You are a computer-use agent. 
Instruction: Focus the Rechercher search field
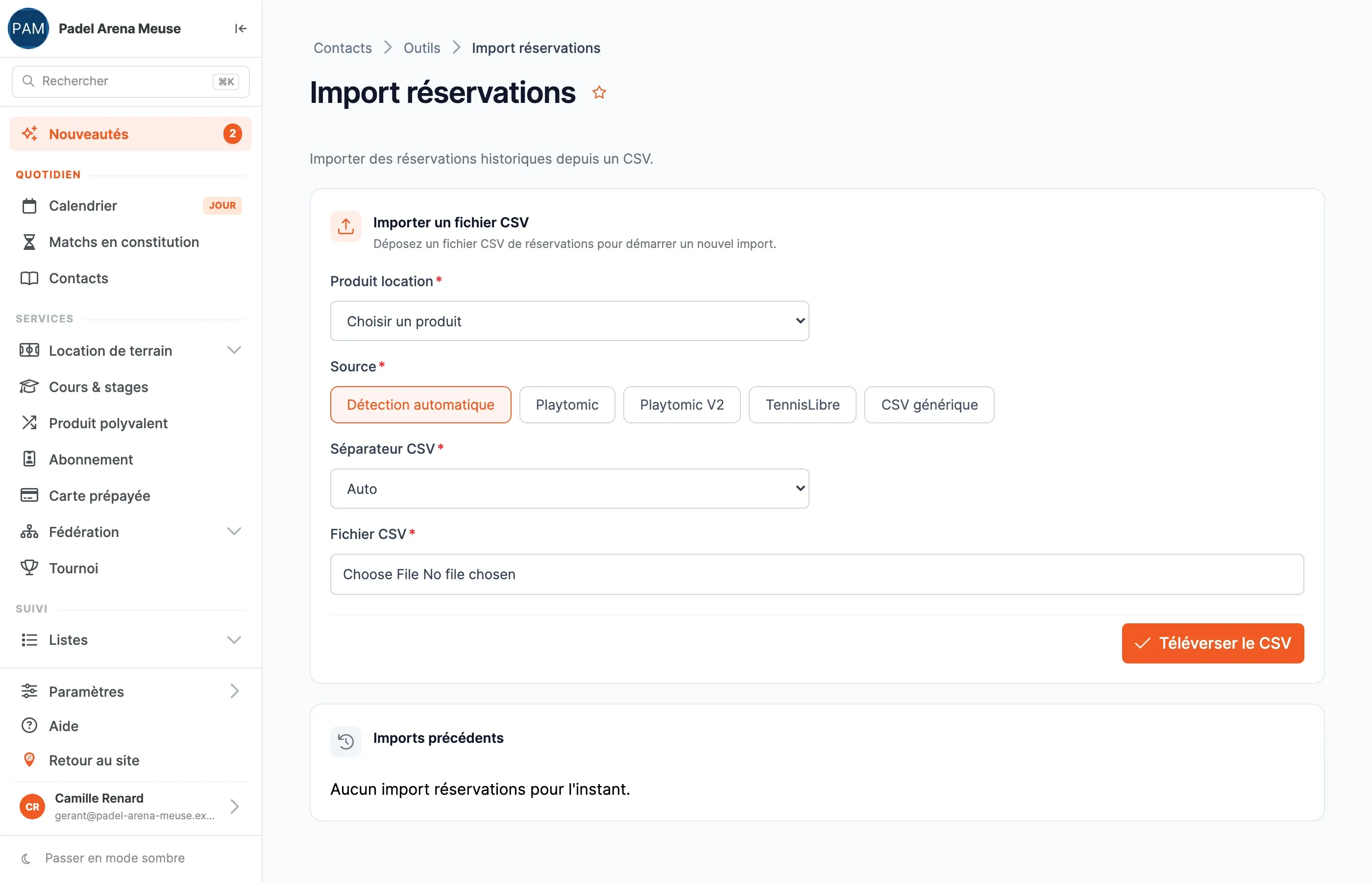(130, 81)
